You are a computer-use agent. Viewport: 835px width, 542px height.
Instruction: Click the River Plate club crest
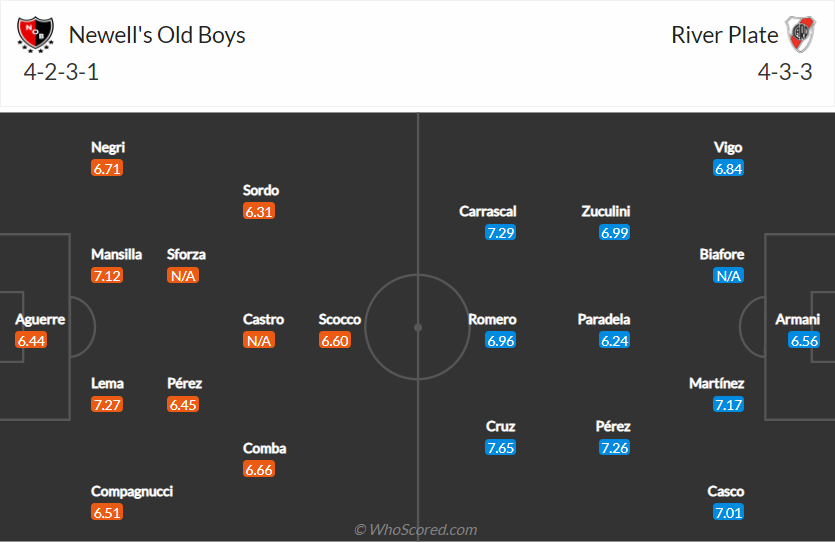click(799, 35)
